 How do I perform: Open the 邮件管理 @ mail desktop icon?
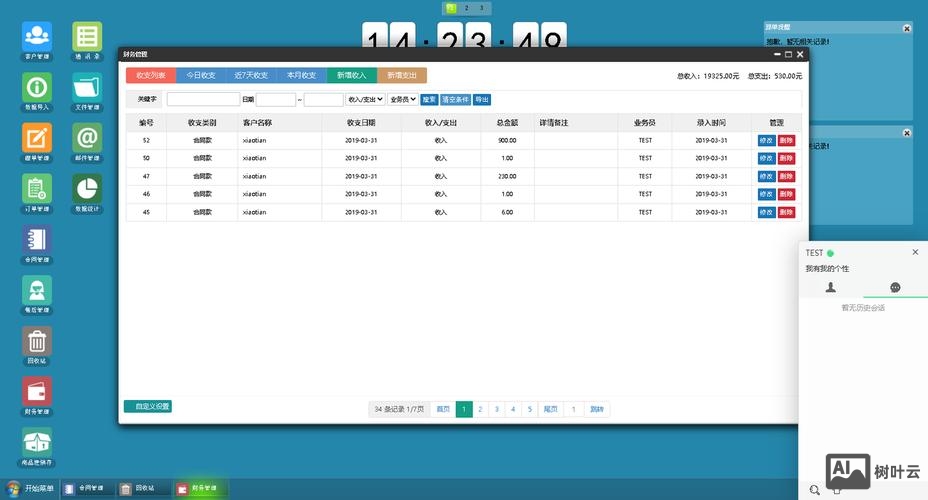(x=87, y=138)
